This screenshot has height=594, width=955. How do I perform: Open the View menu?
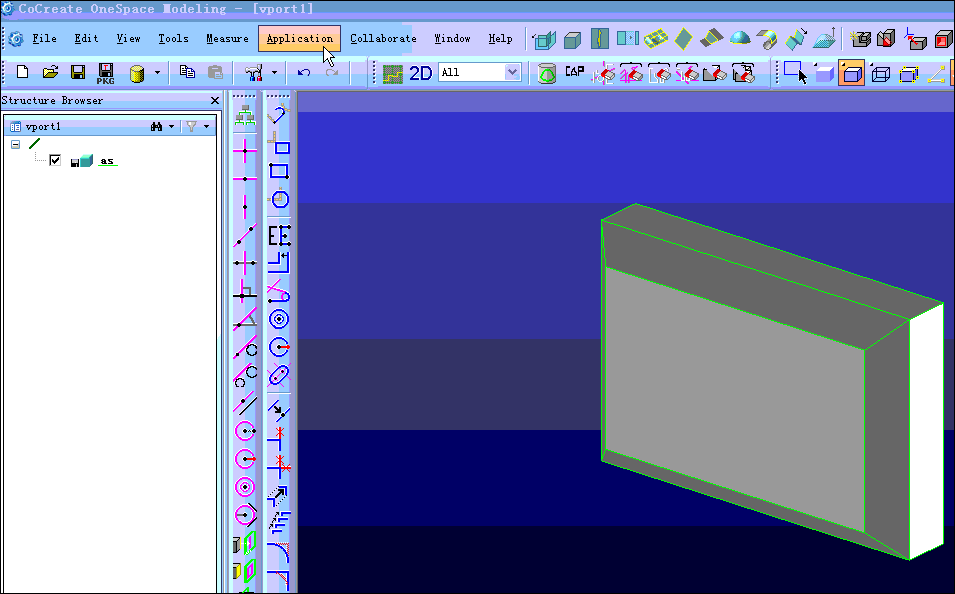[x=129, y=38]
